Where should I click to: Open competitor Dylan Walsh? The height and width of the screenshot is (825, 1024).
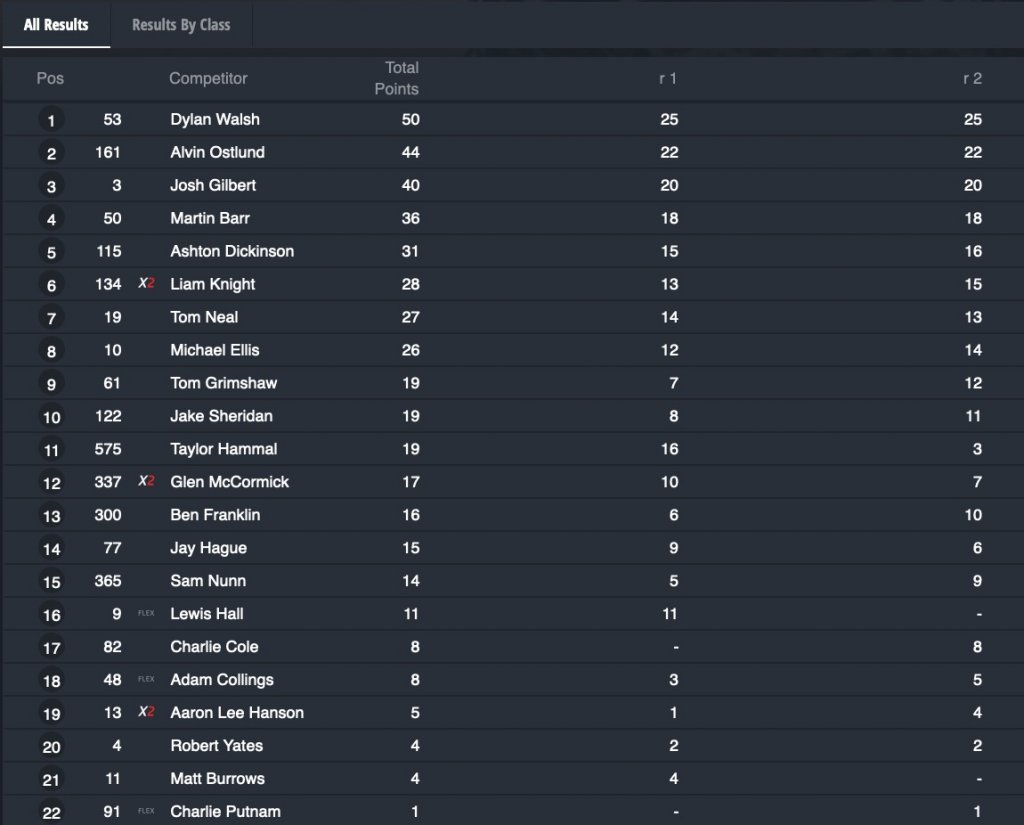click(x=215, y=120)
